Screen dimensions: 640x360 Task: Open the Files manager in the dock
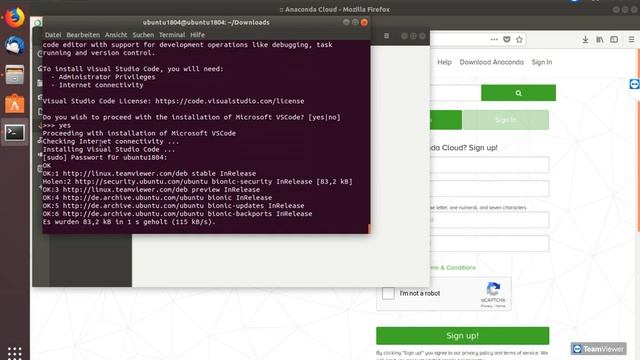(x=15, y=75)
